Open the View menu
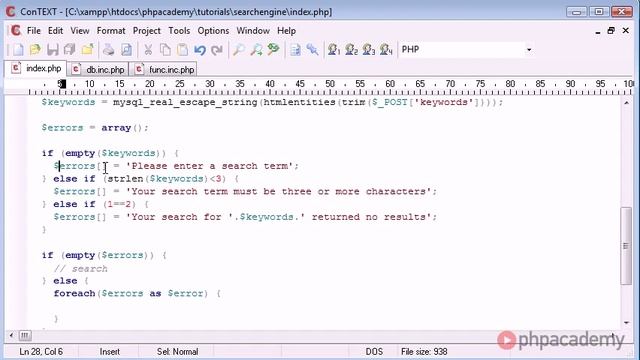640x360 pixels. click(x=80, y=31)
